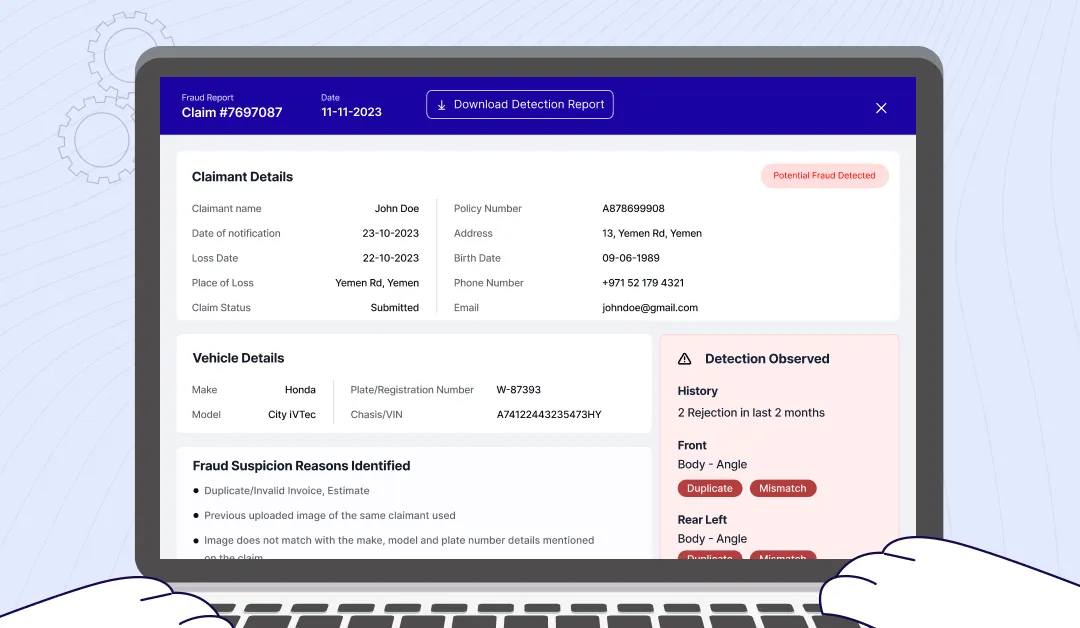This screenshot has height=628, width=1080.
Task: Click vehicle make value Honda
Action: 300,390
